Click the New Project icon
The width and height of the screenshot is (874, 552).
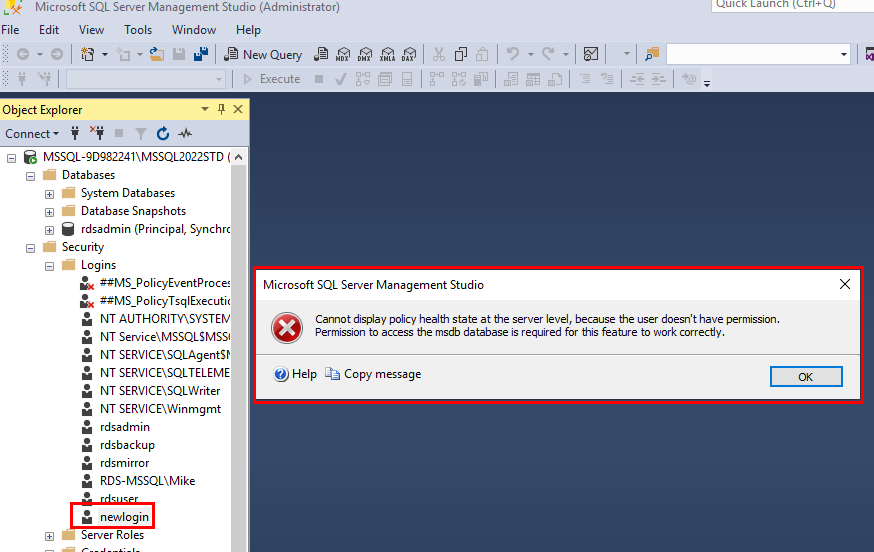[x=88, y=54]
